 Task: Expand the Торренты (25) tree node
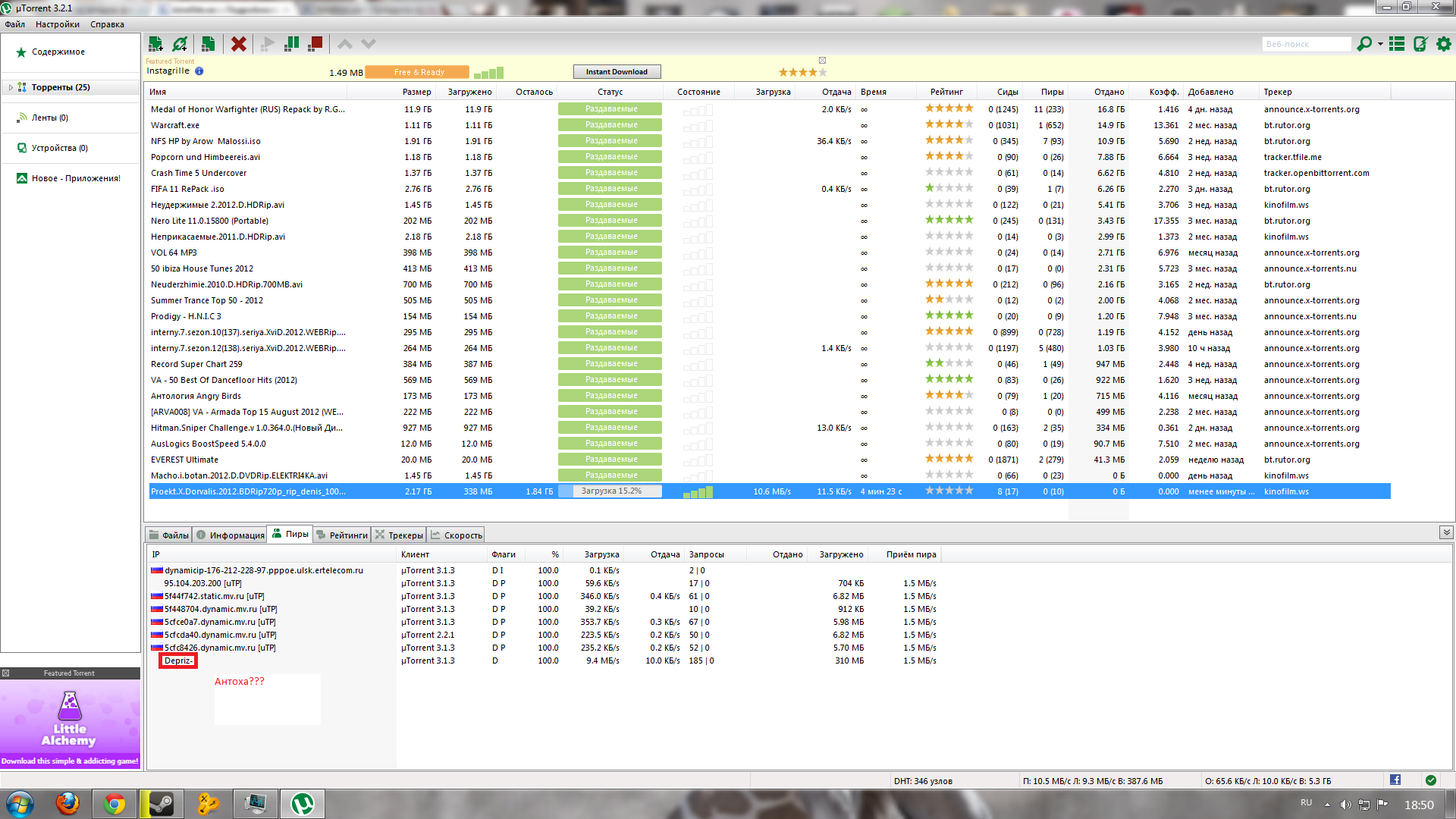click(11, 87)
